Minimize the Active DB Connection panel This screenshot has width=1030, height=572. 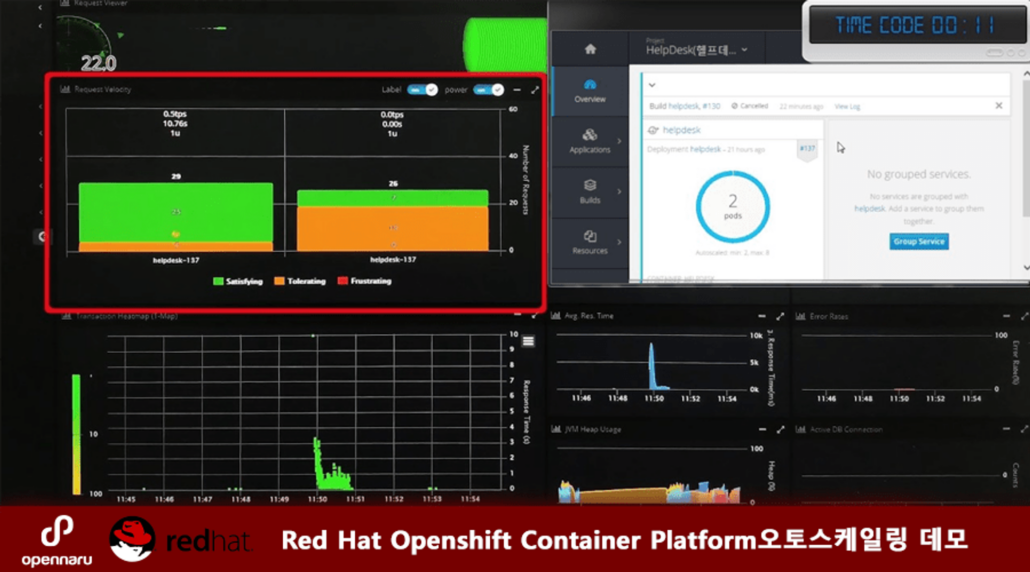coord(1006,429)
